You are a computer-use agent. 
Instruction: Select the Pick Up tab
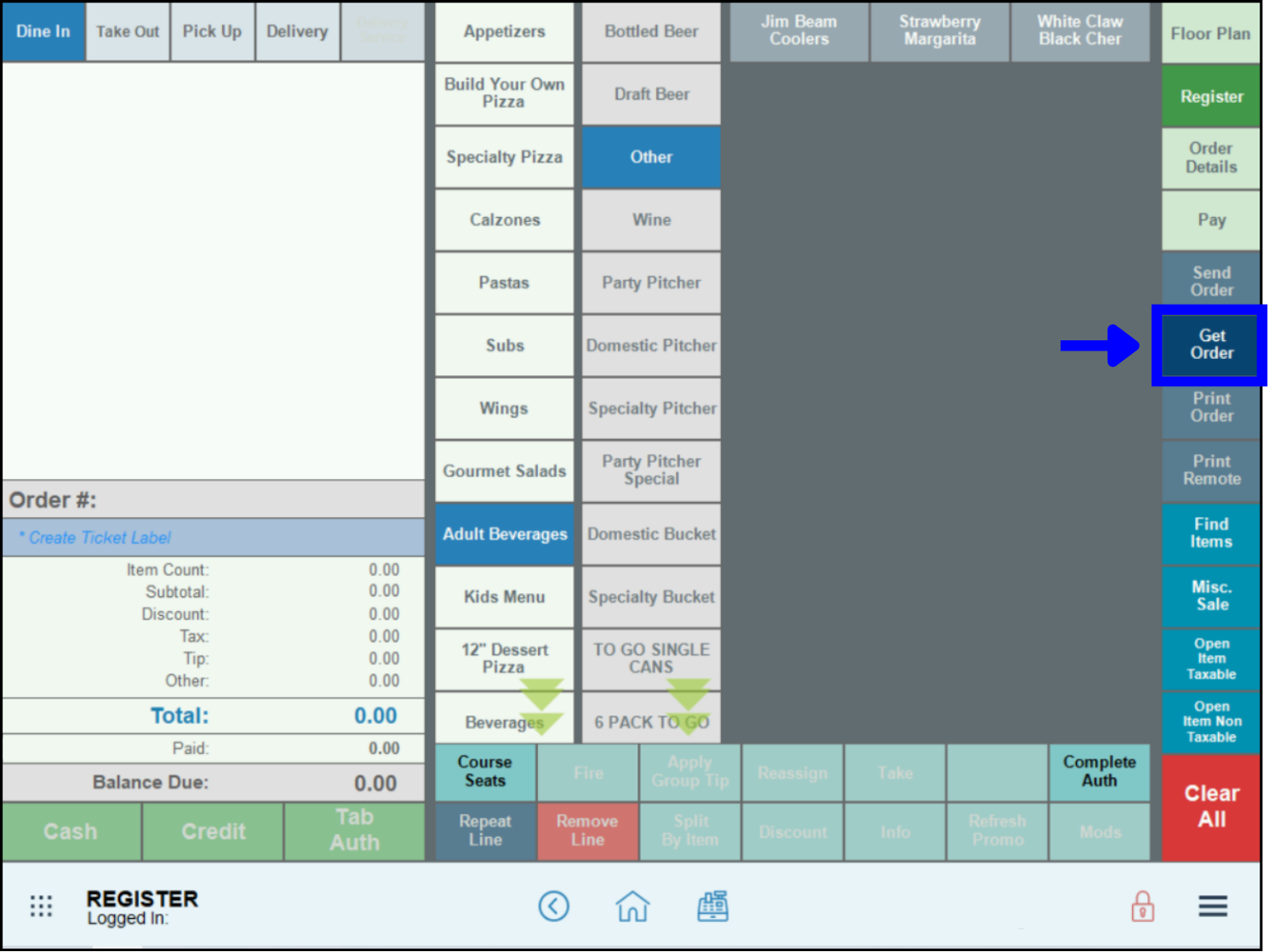click(x=212, y=31)
